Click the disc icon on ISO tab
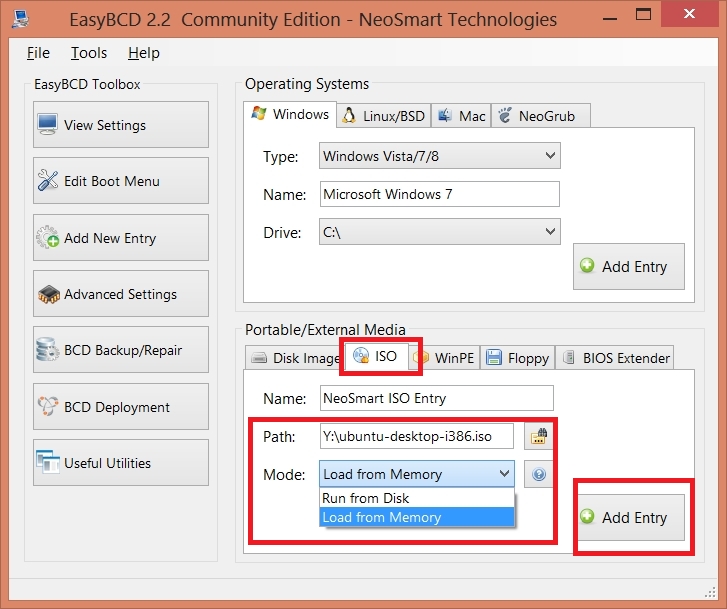The image size is (727, 609). coord(361,356)
